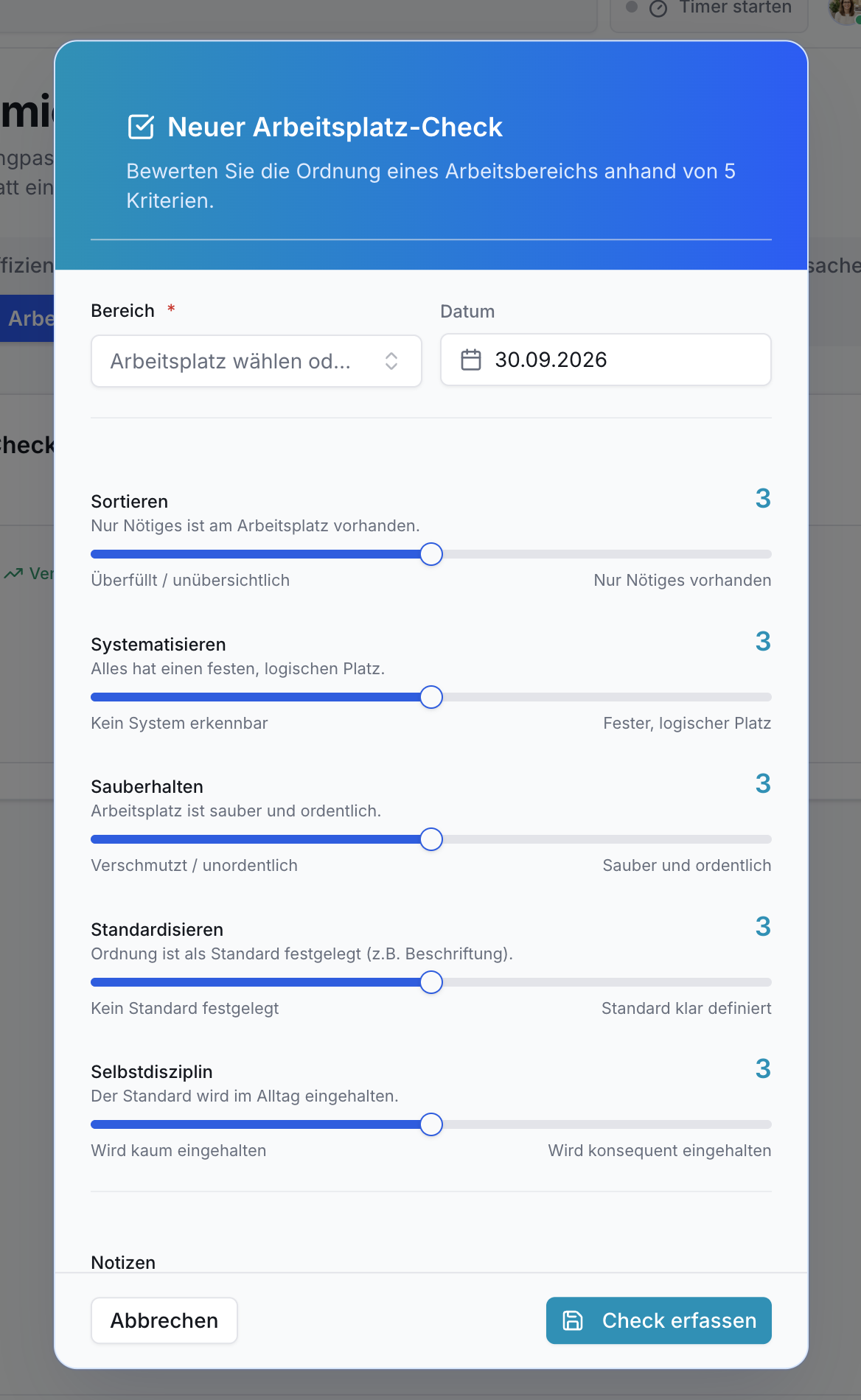Click the Notizen label
The image size is (861, 1400).
(x=123, y=1263)
